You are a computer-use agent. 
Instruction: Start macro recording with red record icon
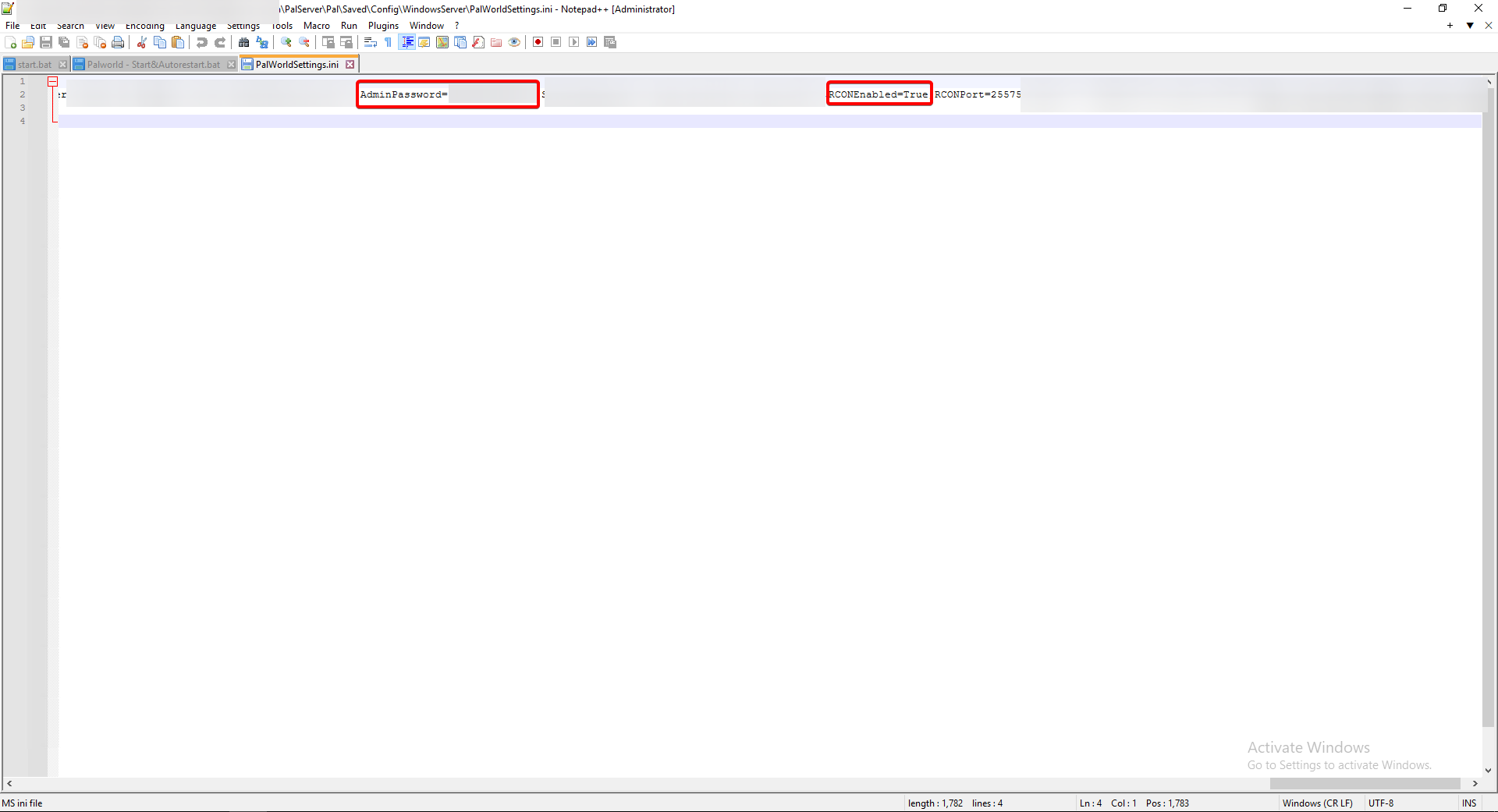[x=538, y=42]
